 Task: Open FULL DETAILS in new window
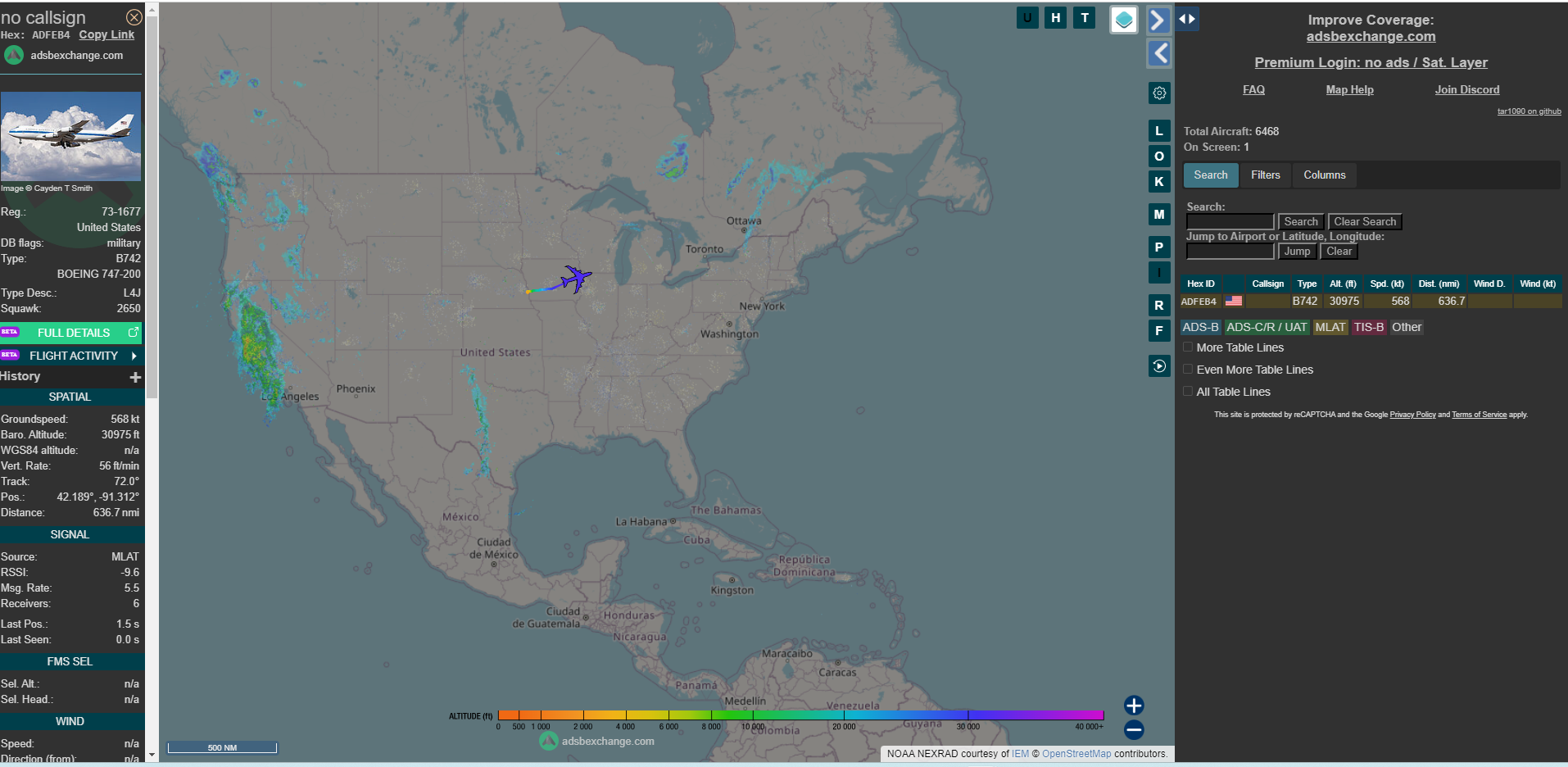point(71,333)
